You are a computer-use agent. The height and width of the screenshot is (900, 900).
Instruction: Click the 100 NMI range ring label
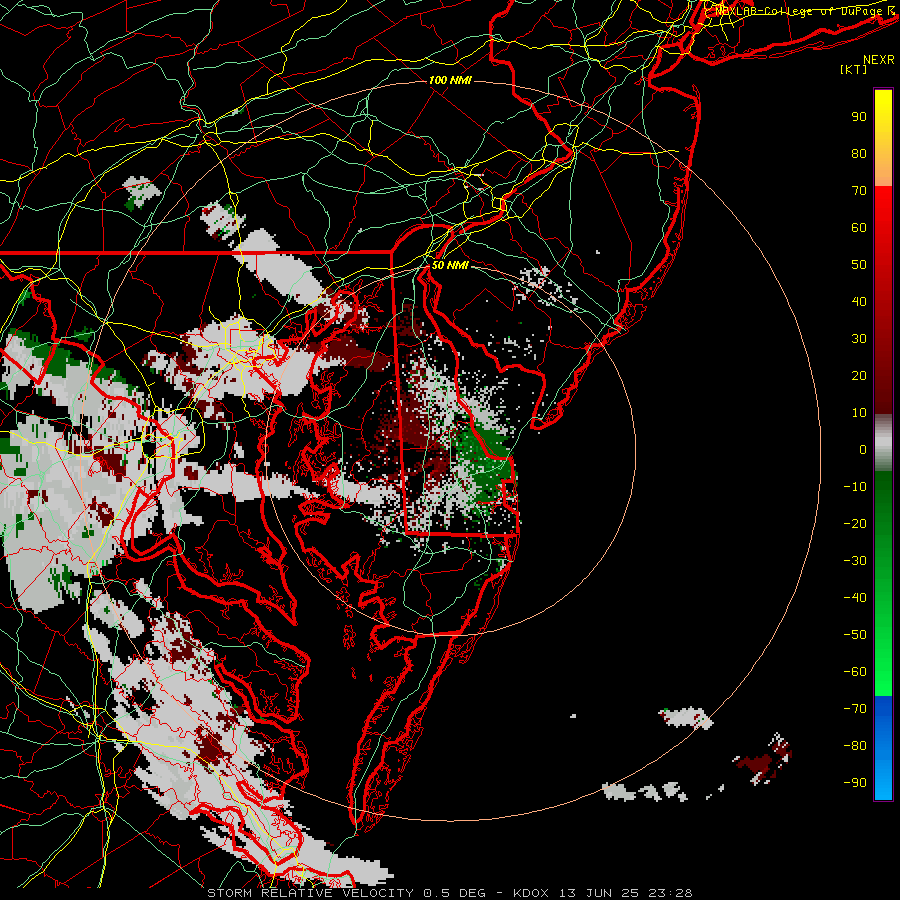pos(450,80)
